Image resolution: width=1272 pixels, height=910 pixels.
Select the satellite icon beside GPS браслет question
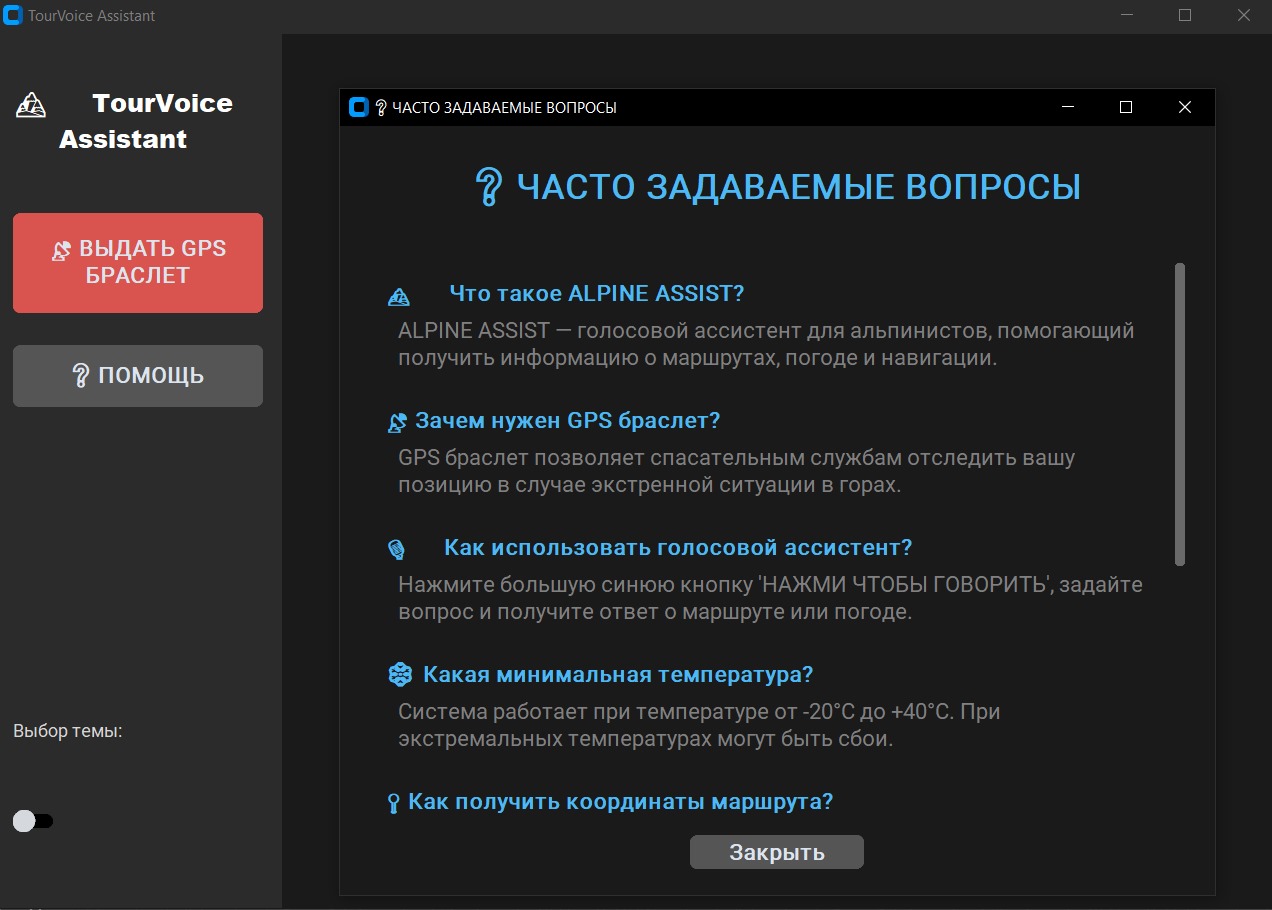tap(397, 423)
